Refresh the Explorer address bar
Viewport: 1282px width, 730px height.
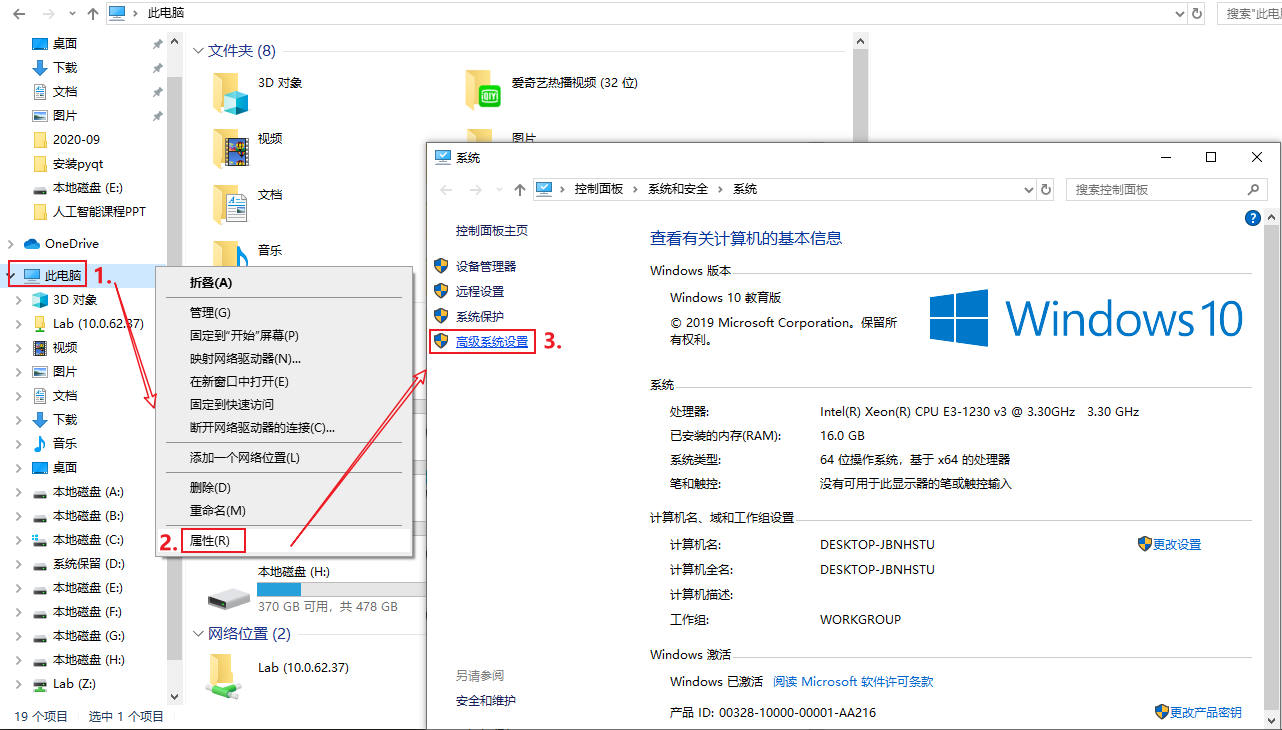[1197, 13]
